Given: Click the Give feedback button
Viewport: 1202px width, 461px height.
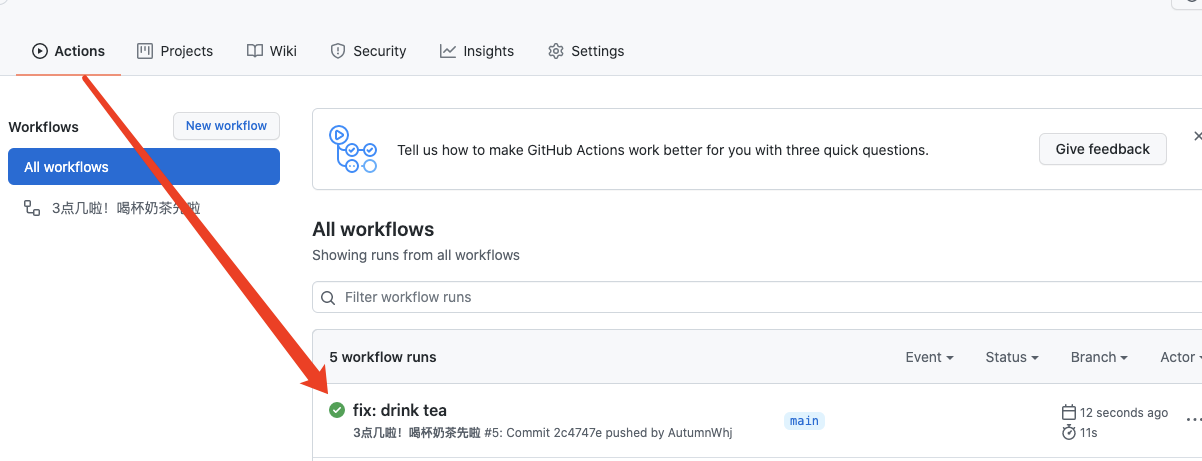Looking at the screenshot, I should click(x=1103, y=149).
